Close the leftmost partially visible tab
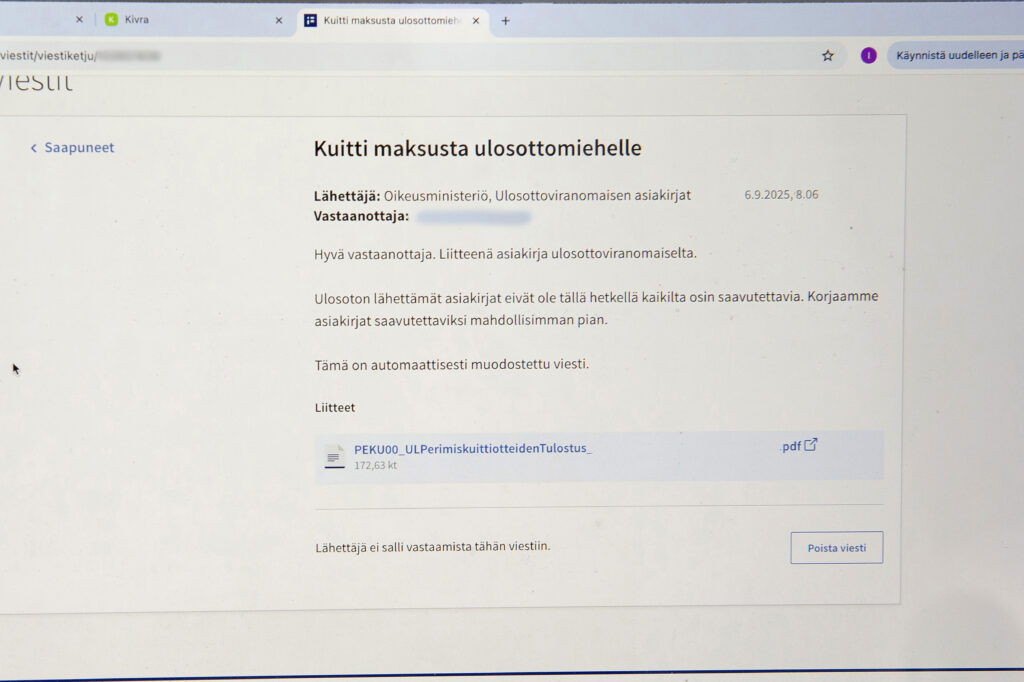Screen dimensions: 1024x682 pos(79,20)
